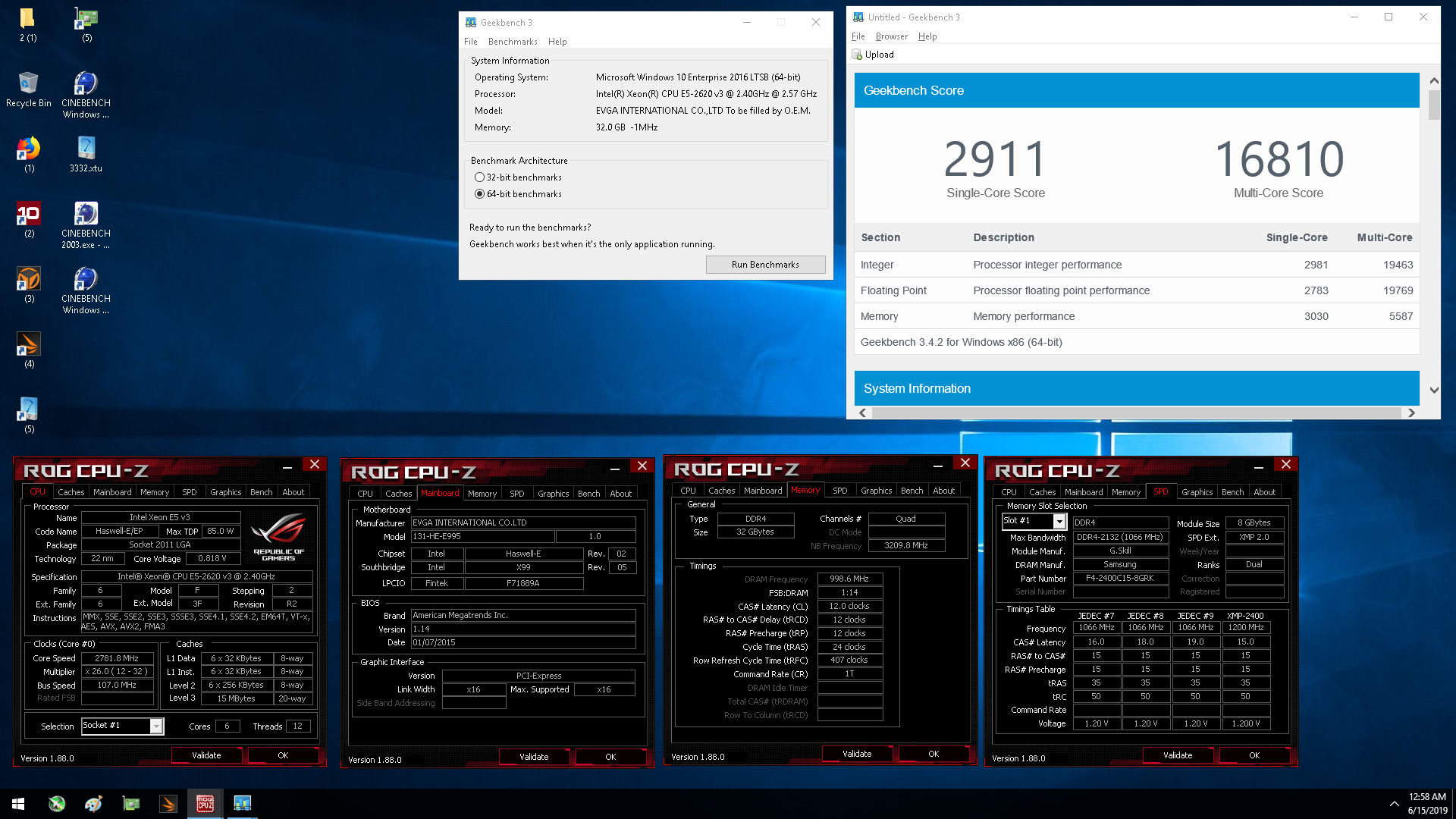
Task: Click the Geekbench taskbar icon
Action: 243,804
